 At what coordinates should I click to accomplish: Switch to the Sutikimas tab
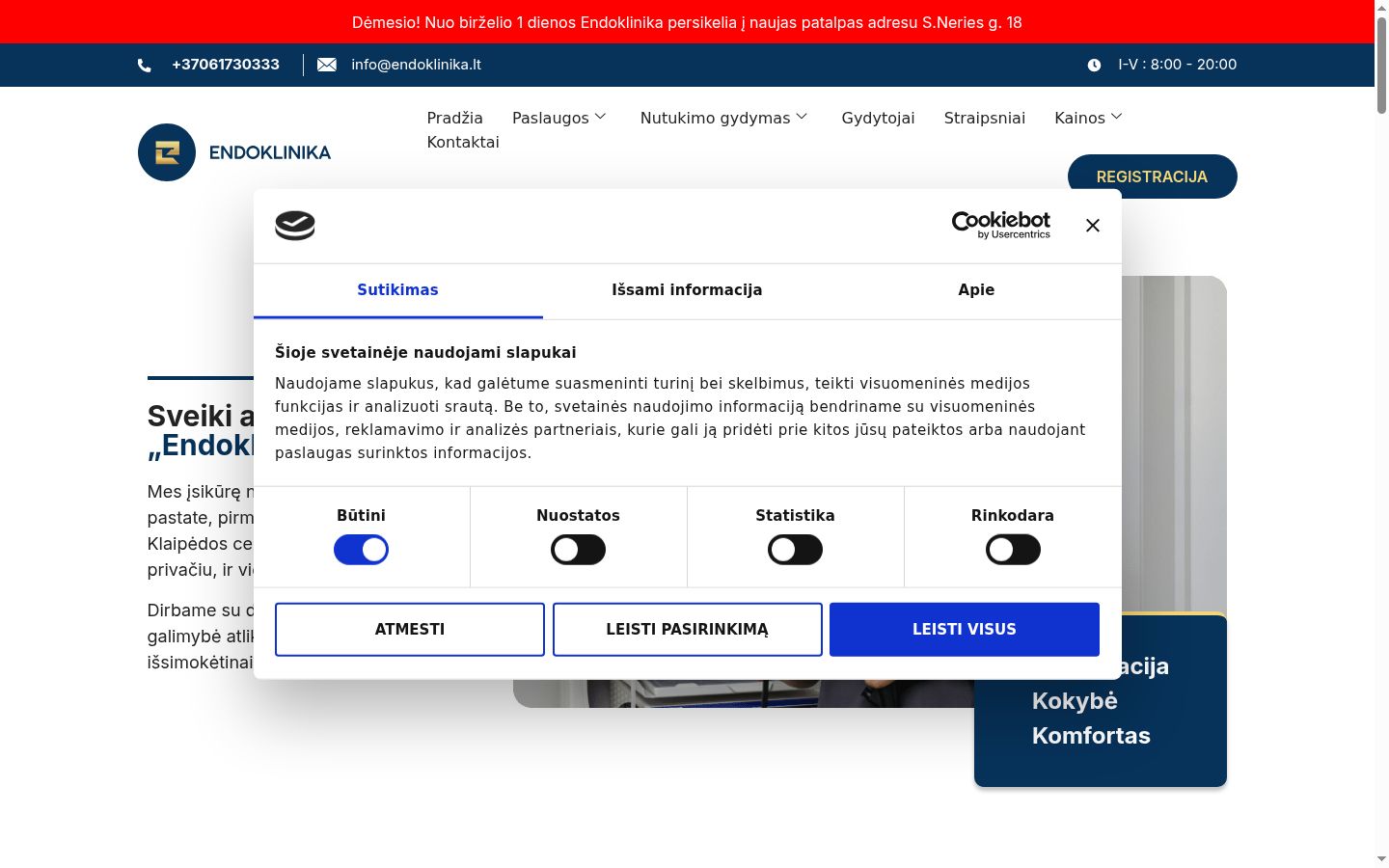(x=397, y=290)
